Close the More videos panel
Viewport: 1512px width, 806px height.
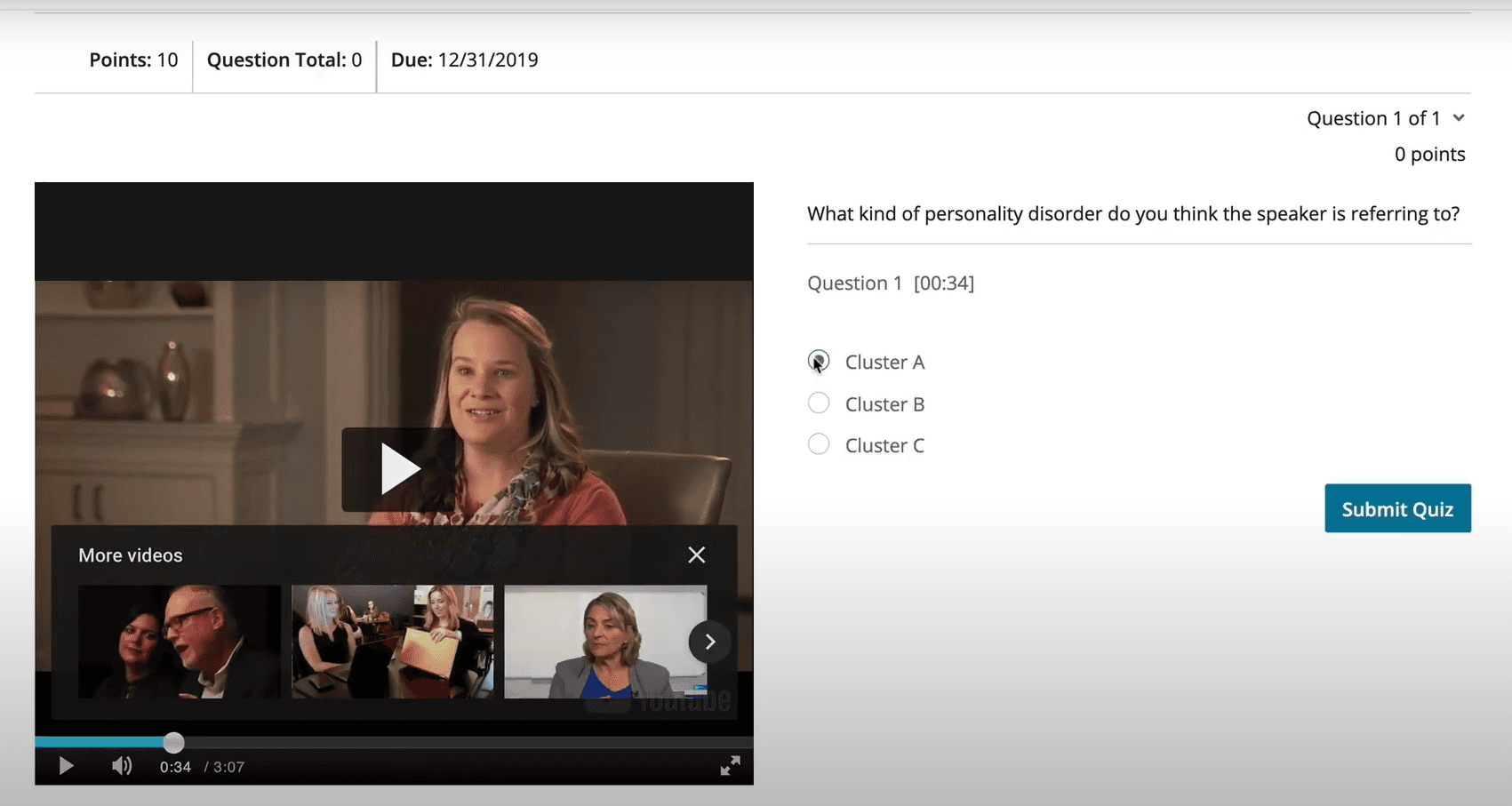(x=696, y=555)
